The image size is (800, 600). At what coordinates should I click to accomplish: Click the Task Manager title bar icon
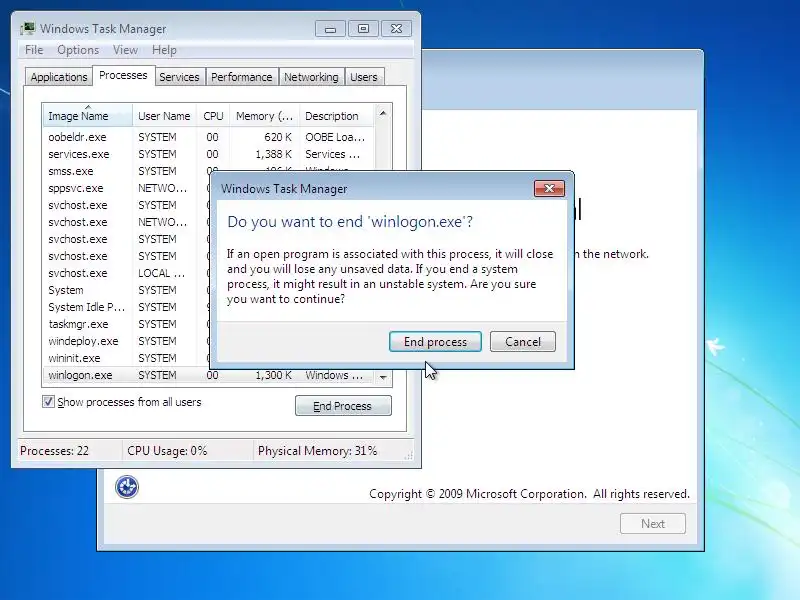point(28,29)
